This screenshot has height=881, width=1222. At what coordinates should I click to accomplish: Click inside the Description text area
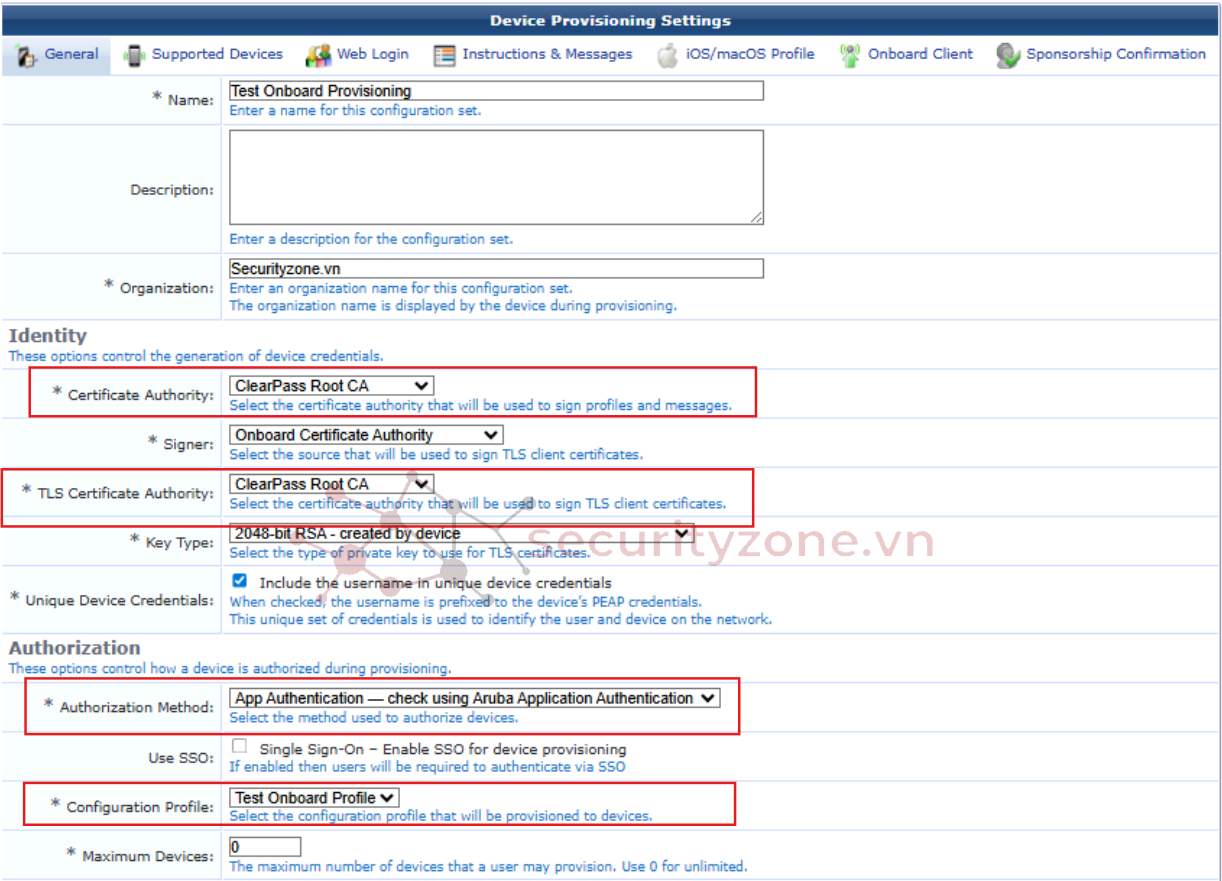click(496, 176)
